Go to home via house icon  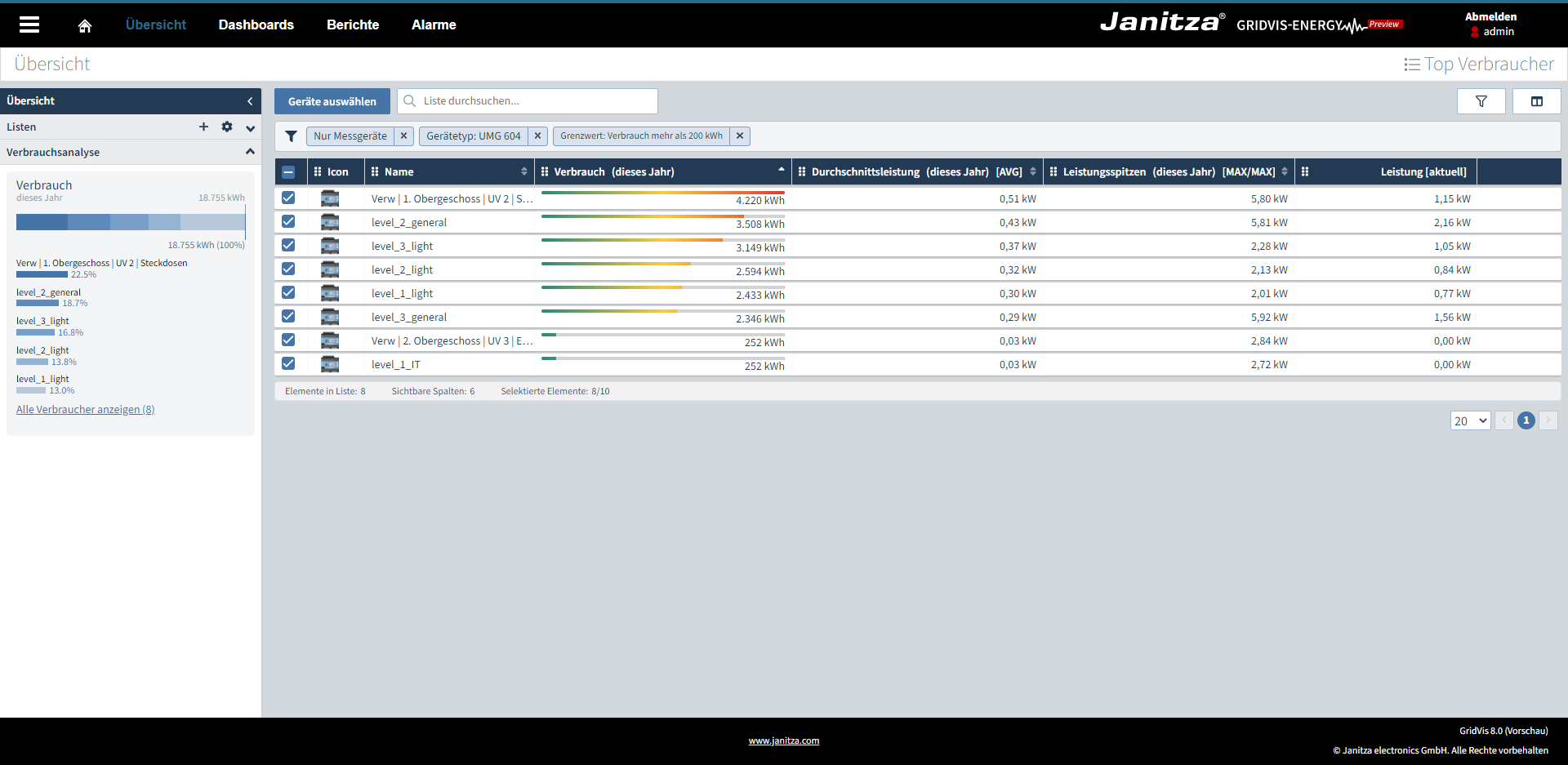(85, 25)
